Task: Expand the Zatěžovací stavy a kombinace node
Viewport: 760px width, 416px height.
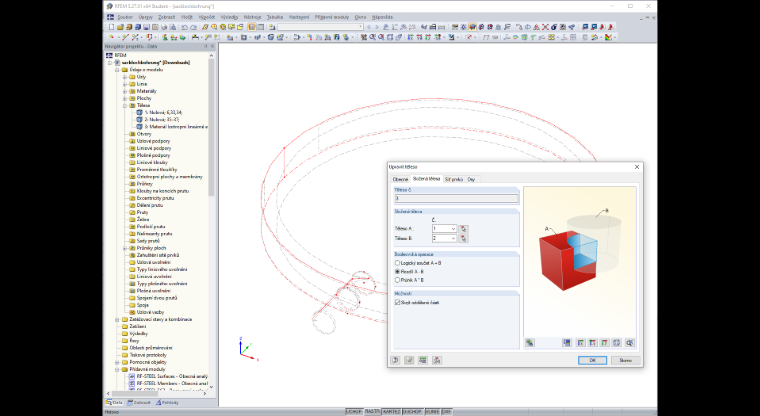Action: [117, 320]
